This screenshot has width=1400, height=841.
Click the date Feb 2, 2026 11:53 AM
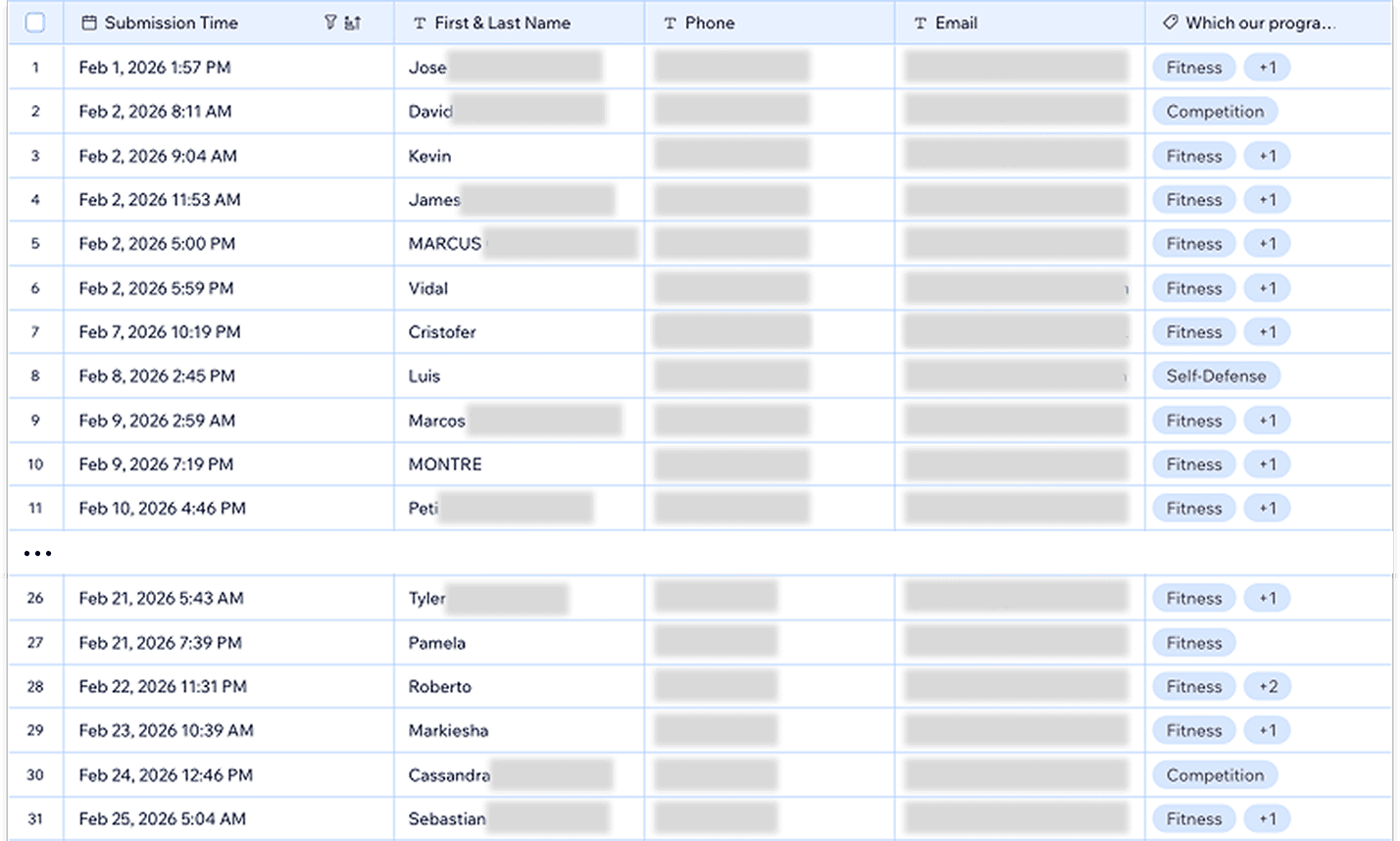[x=160, y=200]
